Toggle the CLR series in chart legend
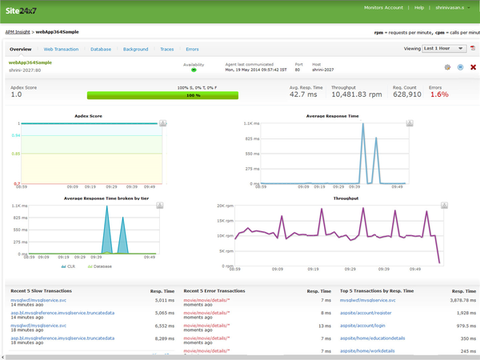The width and height of the screenshot is (480, 360). click(68, 266)
